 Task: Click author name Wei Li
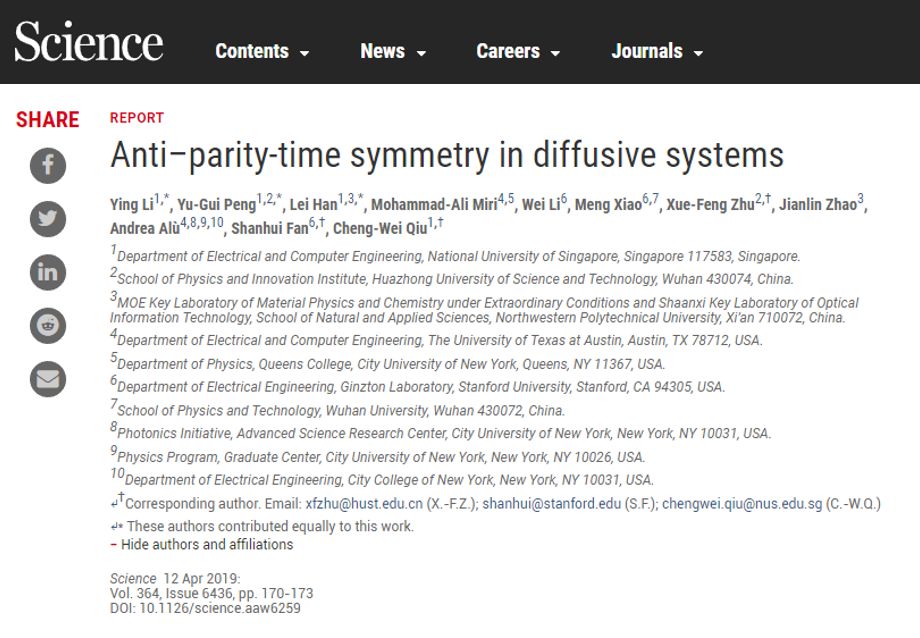(541, 204)
